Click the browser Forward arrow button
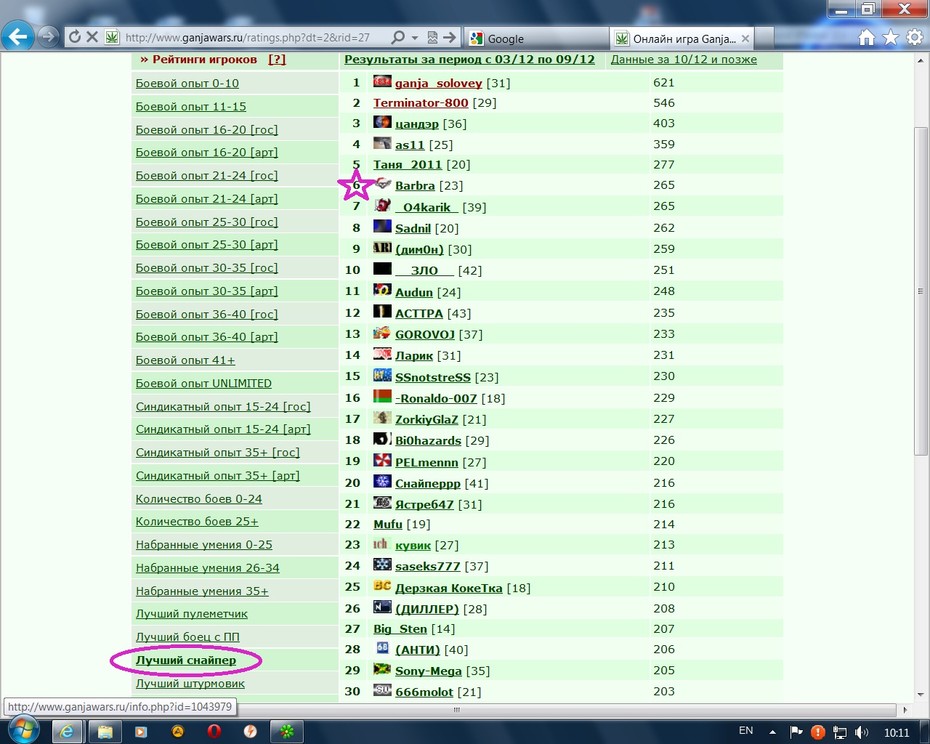 click(48, 37)
